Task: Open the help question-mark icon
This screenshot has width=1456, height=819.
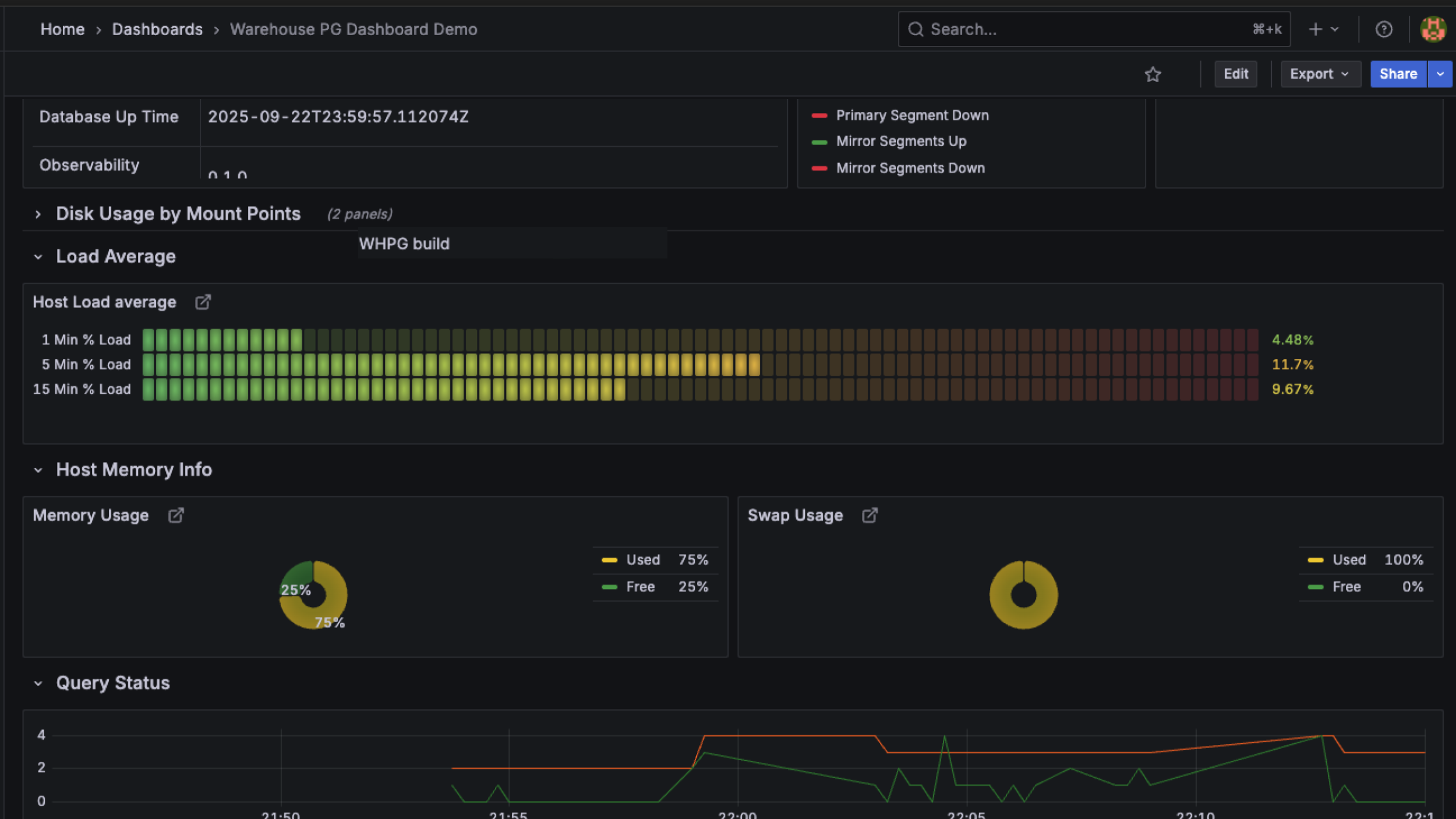Action: 1384,29
